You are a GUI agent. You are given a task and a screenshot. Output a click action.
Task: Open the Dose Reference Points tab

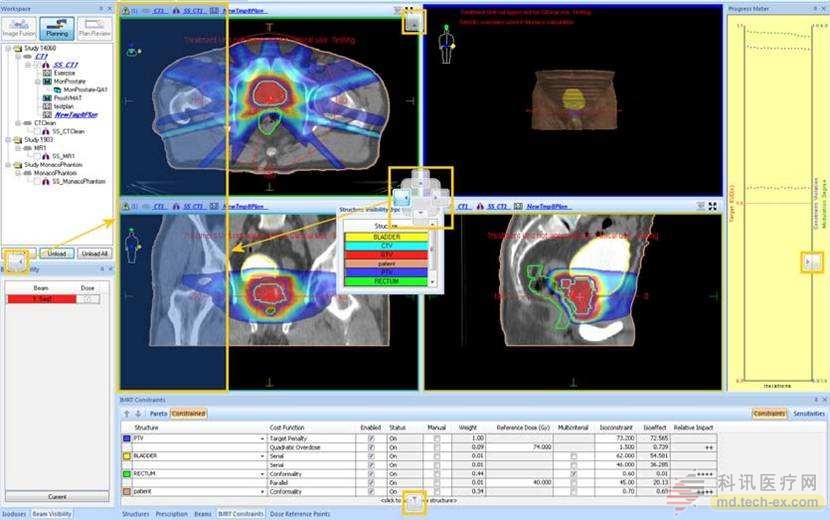click(300, 514)
